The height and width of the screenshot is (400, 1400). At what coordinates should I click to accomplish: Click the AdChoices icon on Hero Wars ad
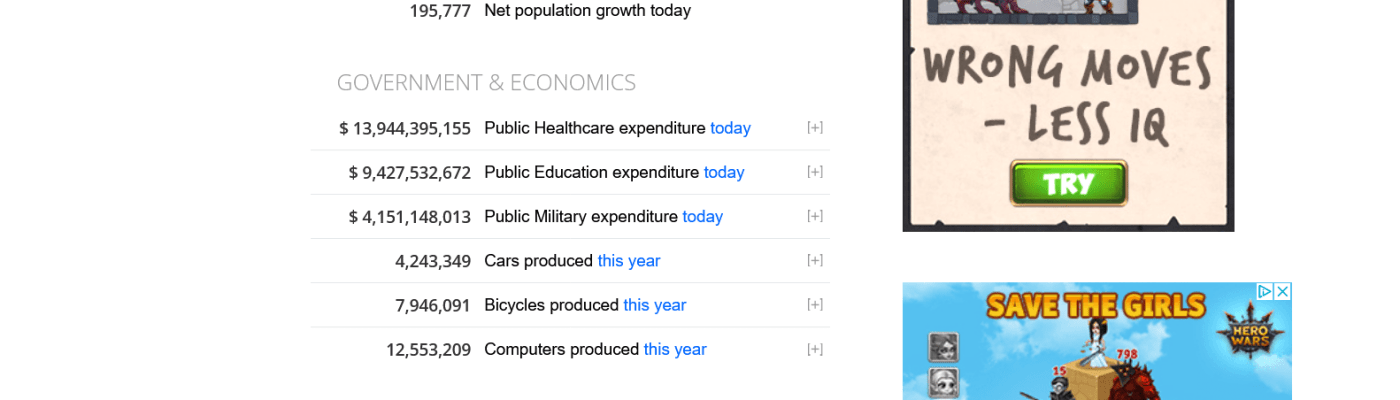pyautogui.click(x=1265, y=291)
